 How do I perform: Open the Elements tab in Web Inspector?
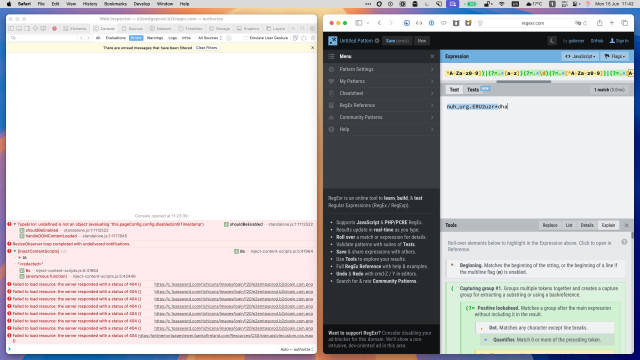click(x=75, y=29)
